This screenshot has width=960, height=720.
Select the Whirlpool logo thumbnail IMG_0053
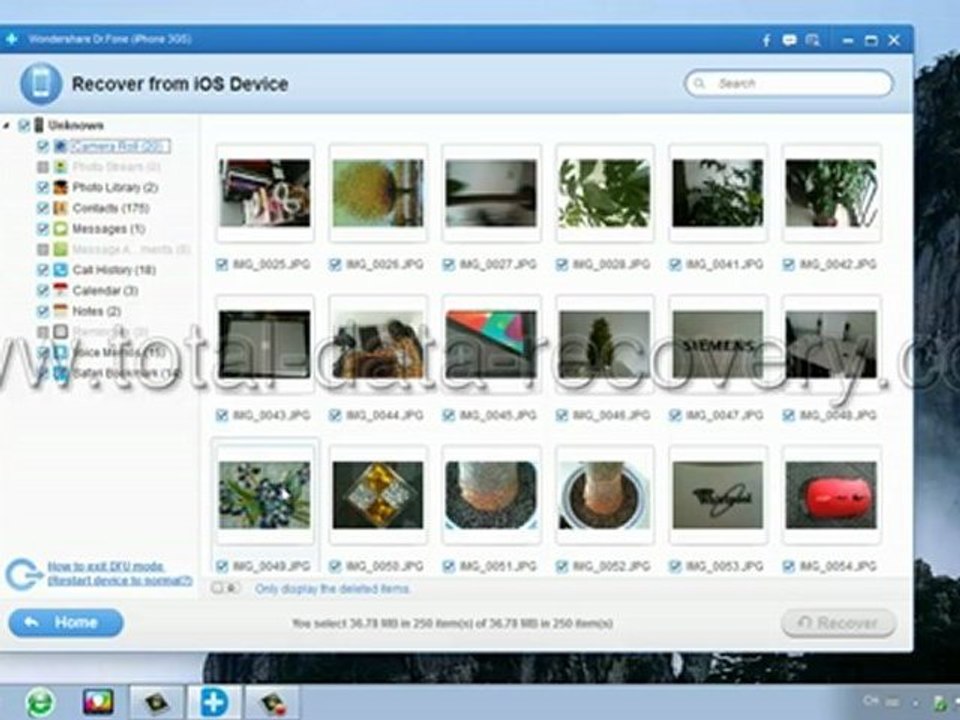coord(718,495)
